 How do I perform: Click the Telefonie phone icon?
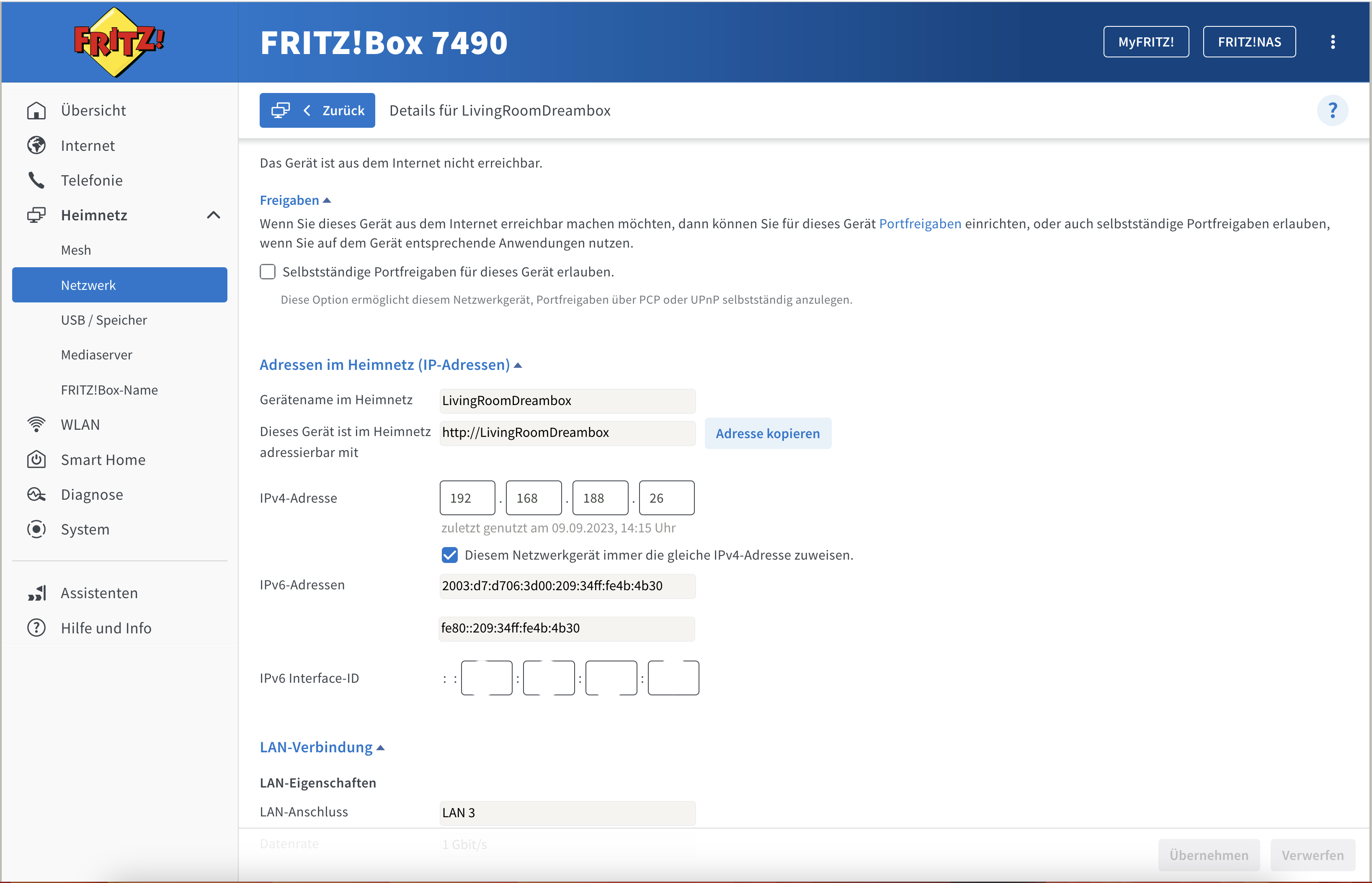tap(36, 180)
